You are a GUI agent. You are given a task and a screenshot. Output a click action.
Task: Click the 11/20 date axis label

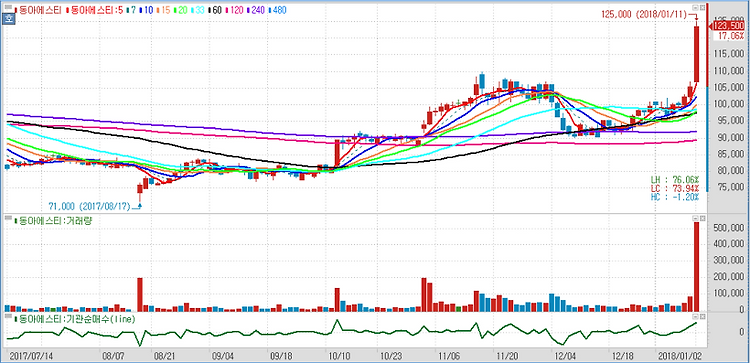pos(508,356)
